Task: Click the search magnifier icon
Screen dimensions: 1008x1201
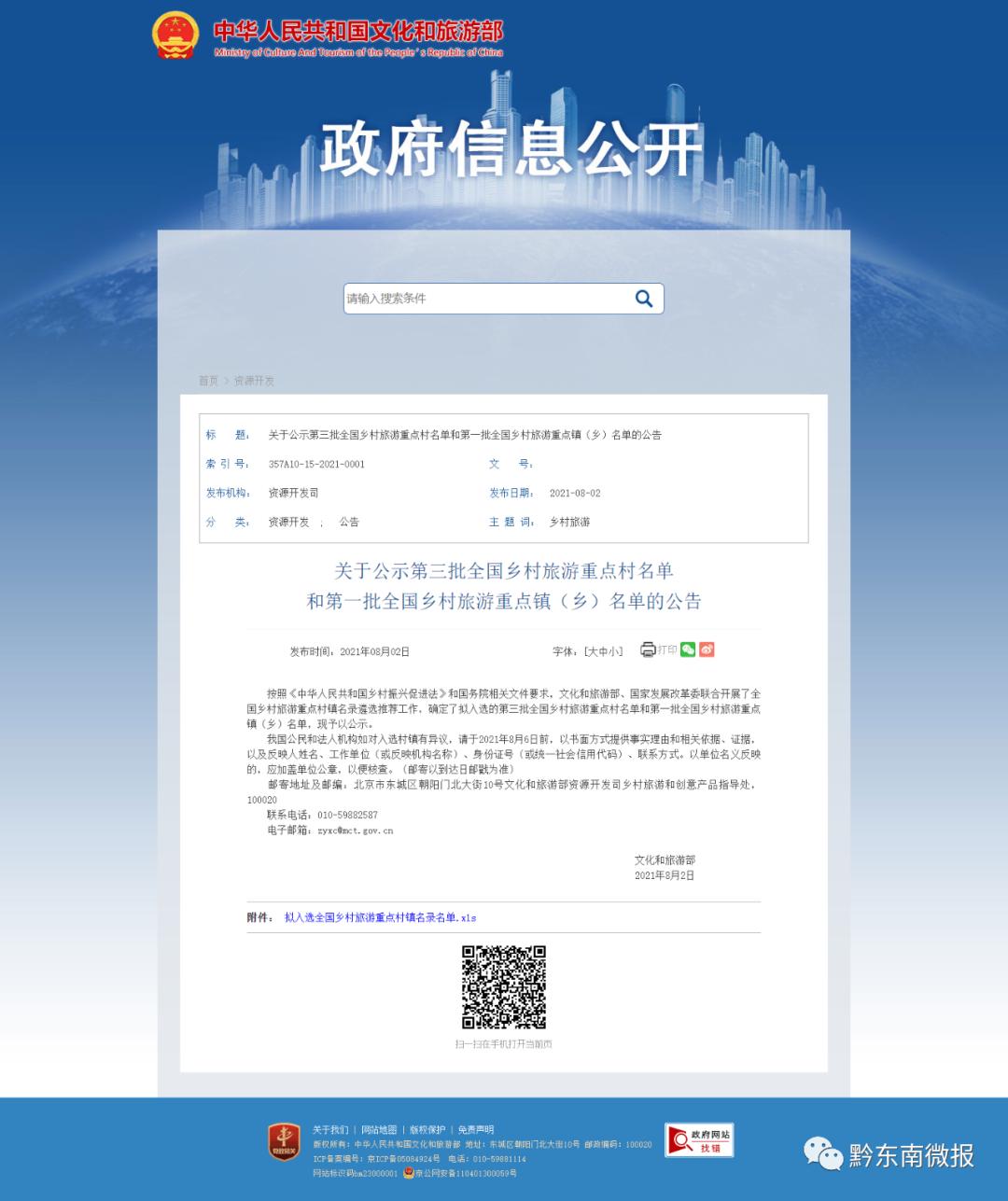Action: coord(644,299)
